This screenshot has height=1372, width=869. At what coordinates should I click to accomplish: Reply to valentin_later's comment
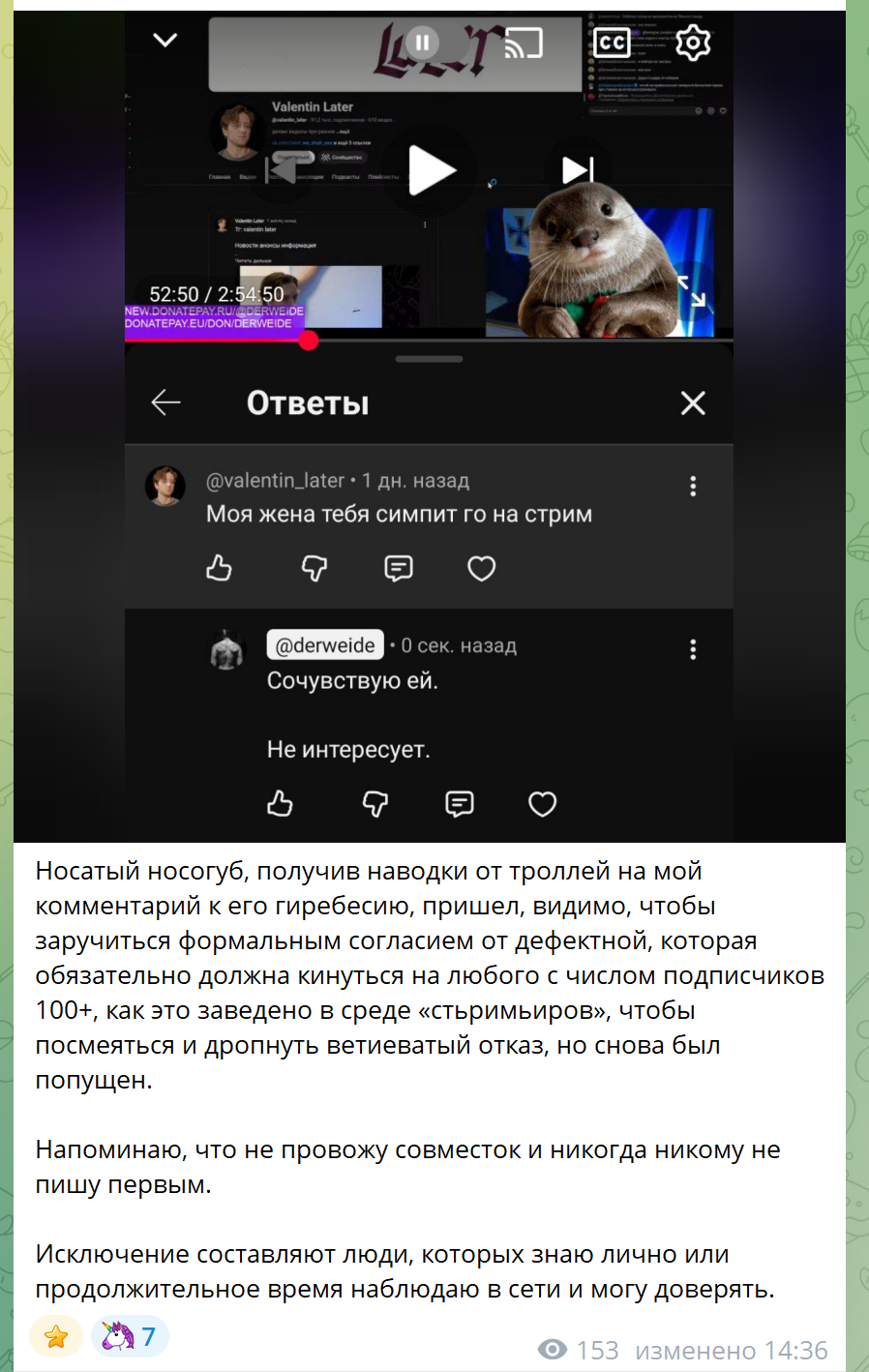(x=399, y=568)
